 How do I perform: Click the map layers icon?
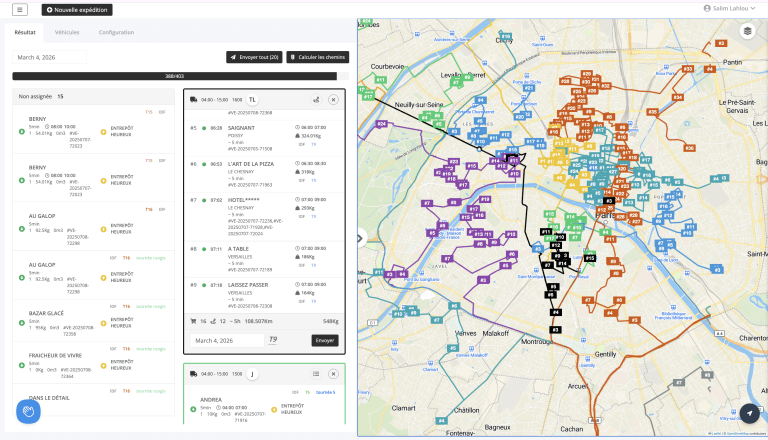(747, 31)
